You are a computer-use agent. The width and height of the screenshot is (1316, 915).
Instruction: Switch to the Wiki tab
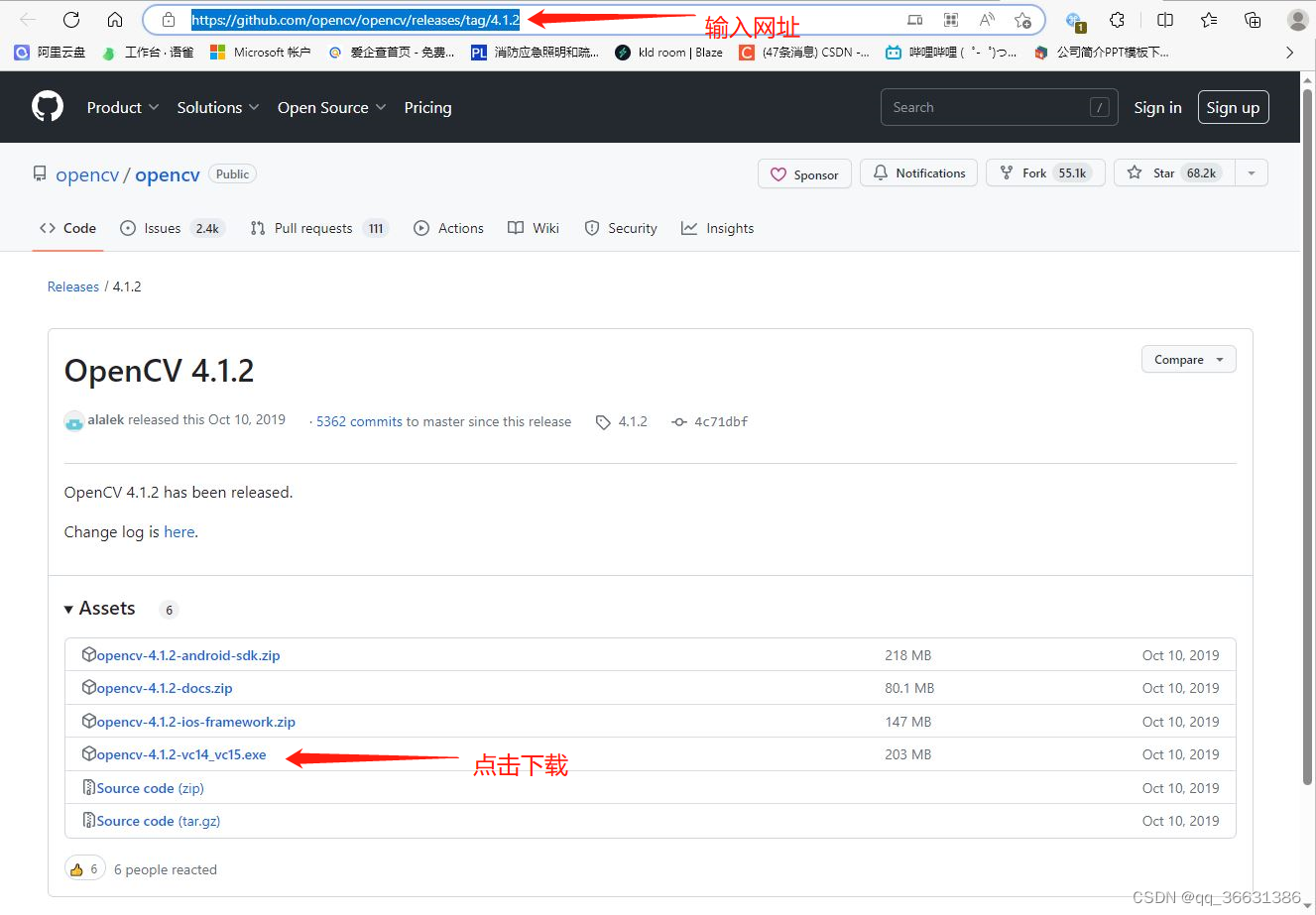pos(534,228)
